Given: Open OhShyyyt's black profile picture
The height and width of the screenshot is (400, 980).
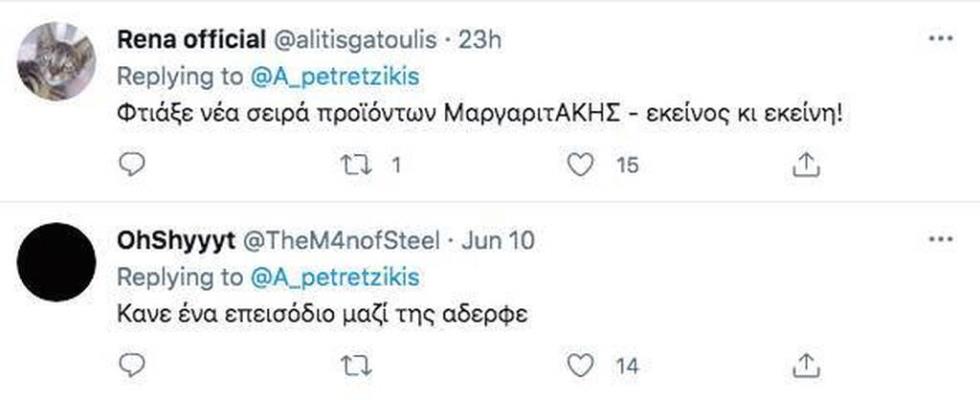Looking at the screenshot, I should [56, 261].
